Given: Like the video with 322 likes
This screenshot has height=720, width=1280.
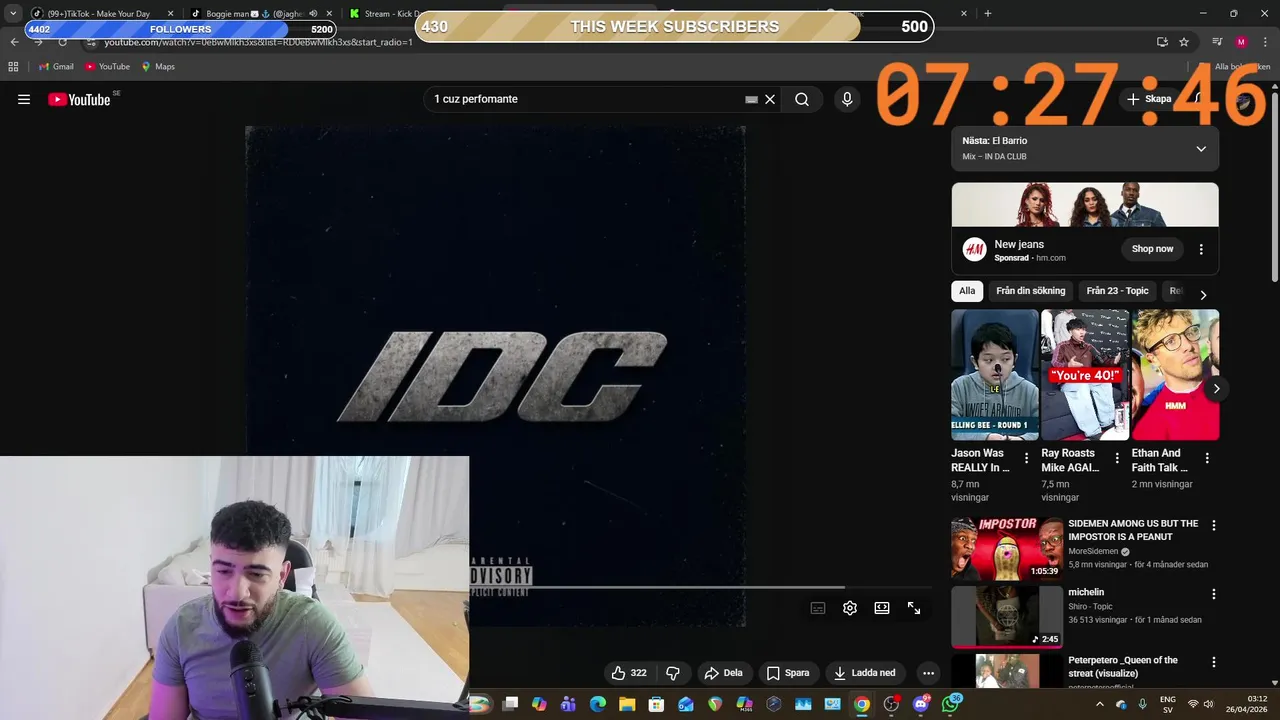Looking at the screenshot, I should (x=629, y=673).
